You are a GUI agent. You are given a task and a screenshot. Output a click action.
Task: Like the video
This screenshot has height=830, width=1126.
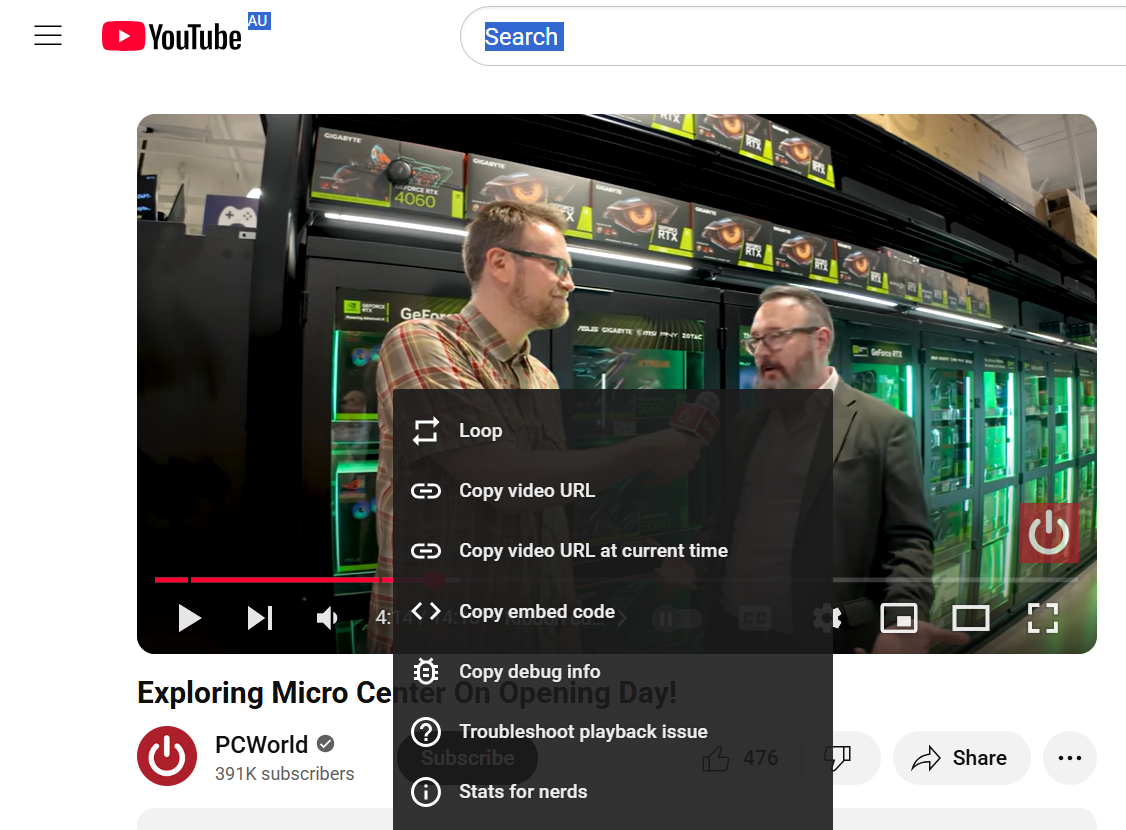740,758
